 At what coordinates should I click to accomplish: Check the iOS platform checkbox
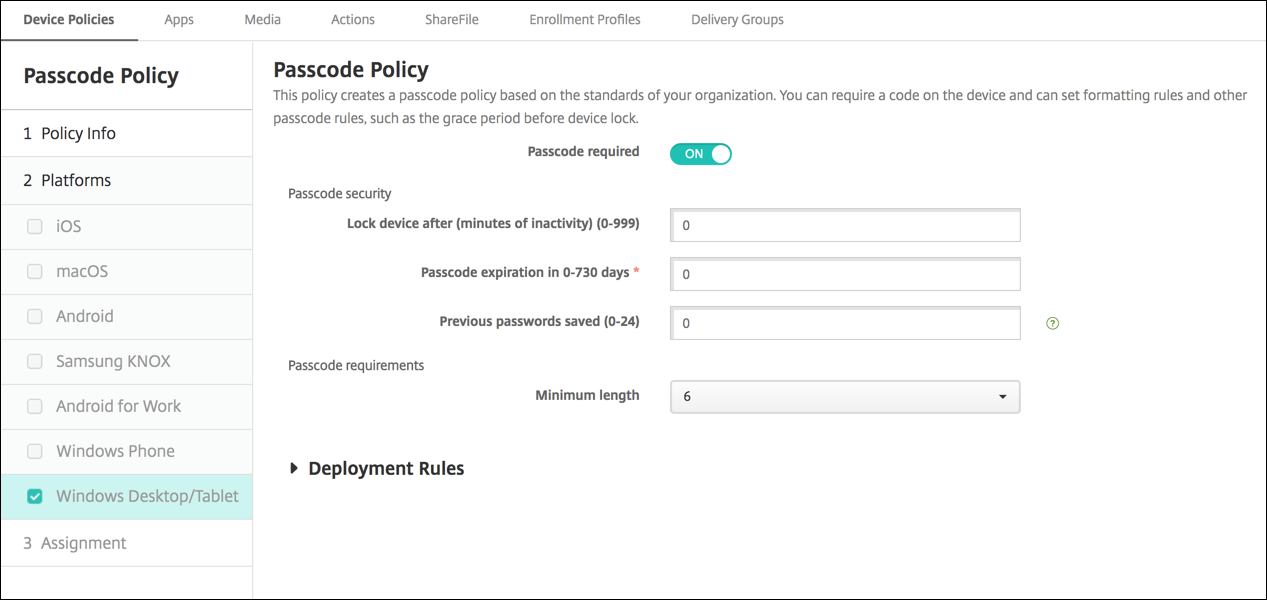(35, 227)
